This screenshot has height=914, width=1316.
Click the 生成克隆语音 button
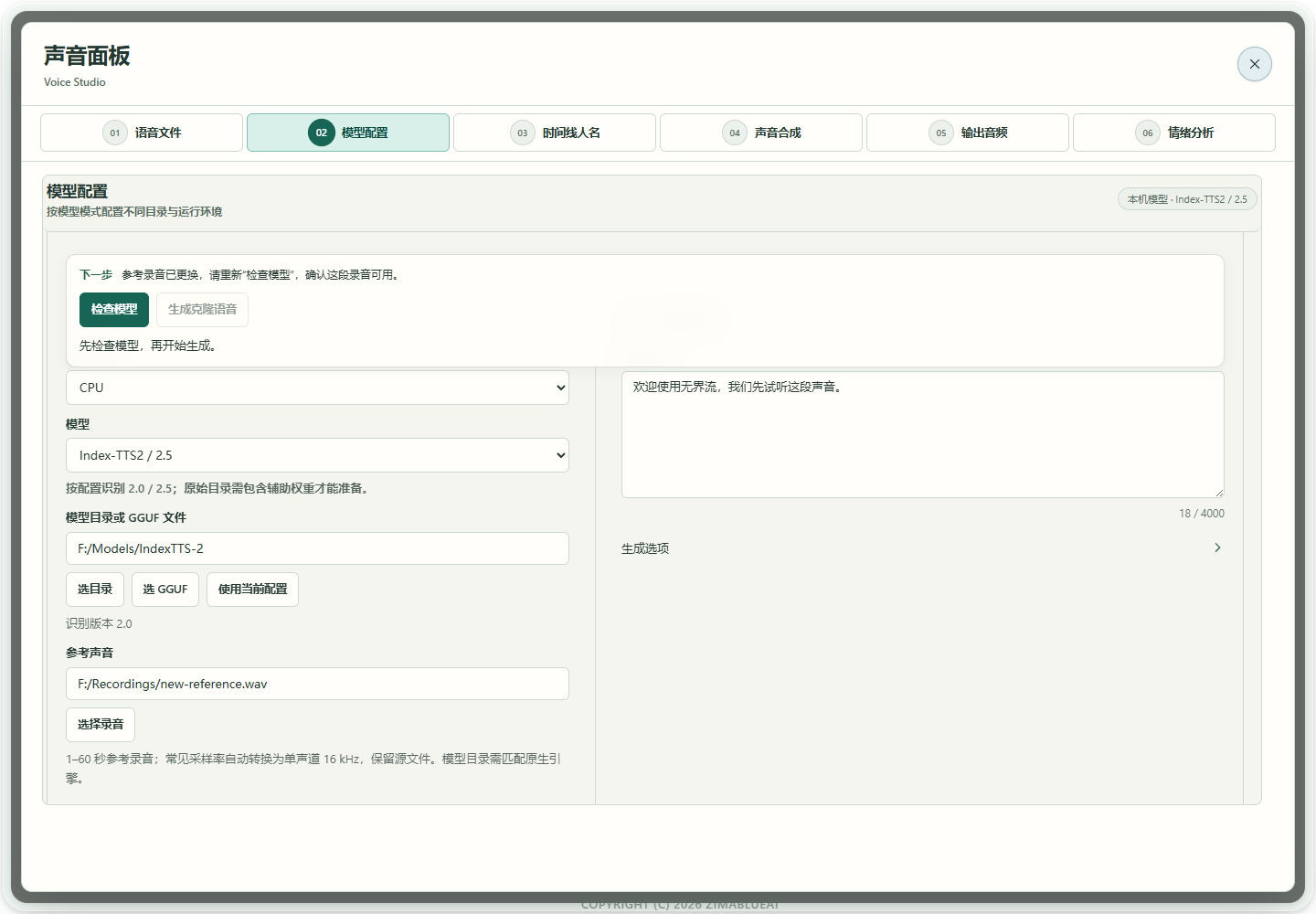[x=202, y=310]
